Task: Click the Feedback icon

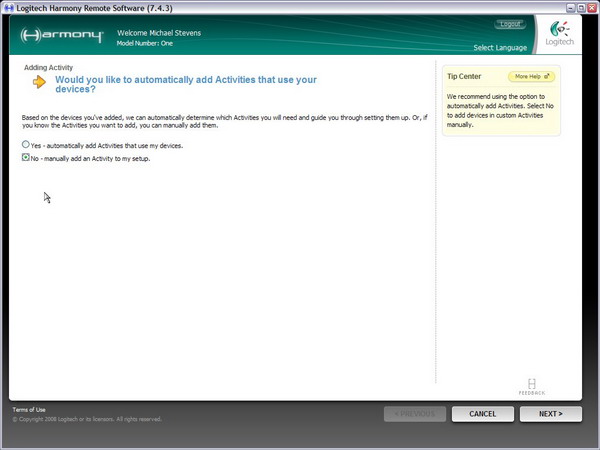Action: coord(532,387)
